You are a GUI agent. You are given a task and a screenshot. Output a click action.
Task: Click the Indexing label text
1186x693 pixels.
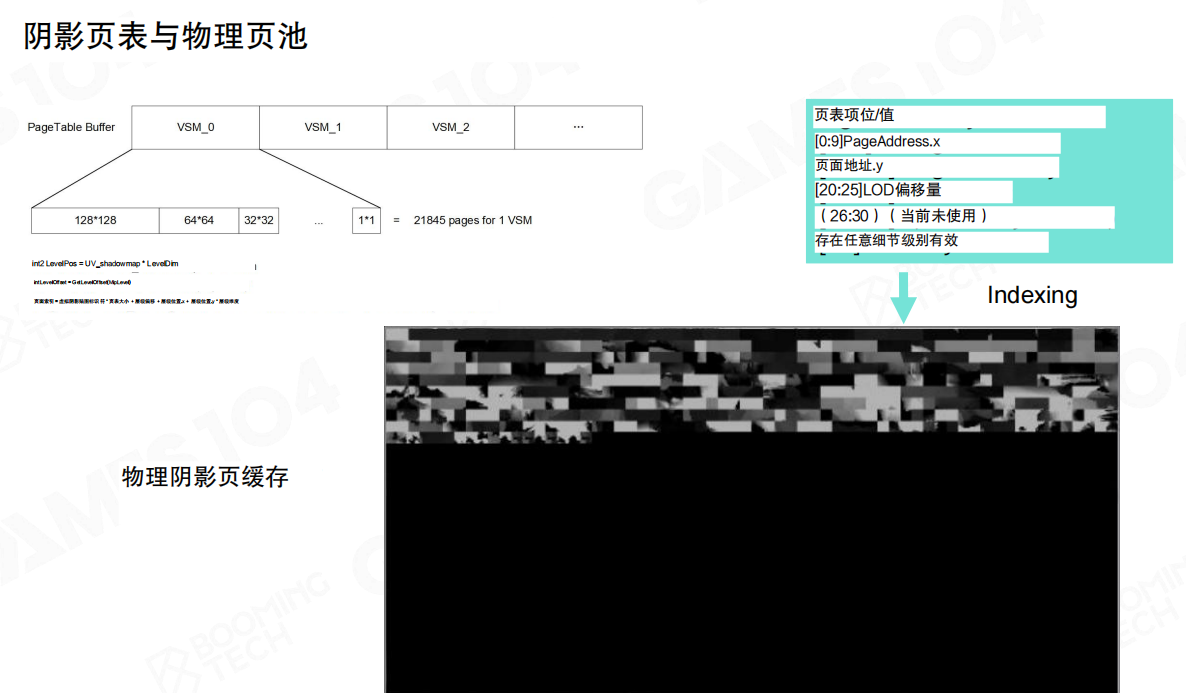(1032, 295)
